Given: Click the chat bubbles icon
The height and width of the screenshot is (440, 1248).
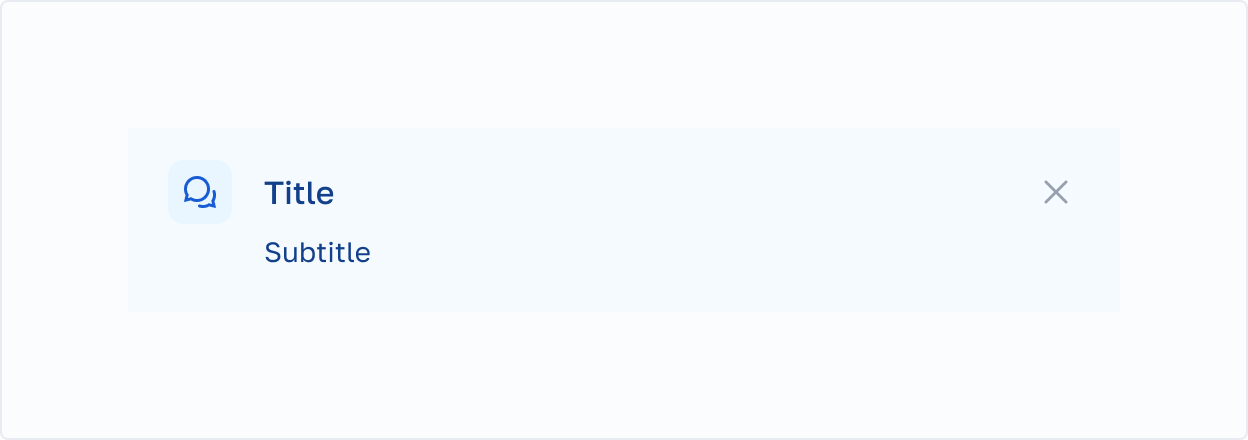Looking at the screenshot, I should pyautogui.click(x=200, y=192).
